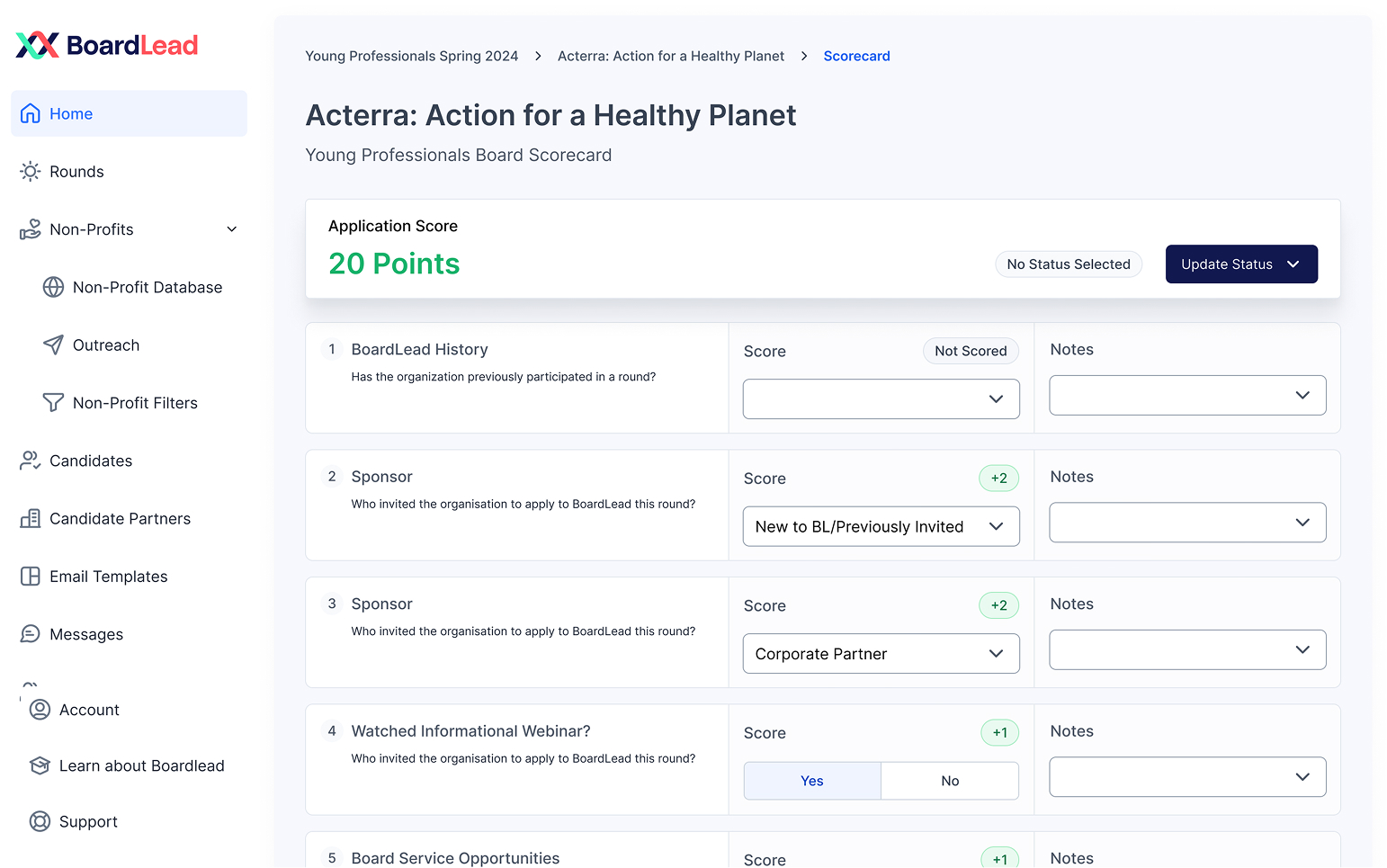Click the Outreach paper plane icon
Image resolution: width=1387 pixels, height=868 pixels.
54,345
